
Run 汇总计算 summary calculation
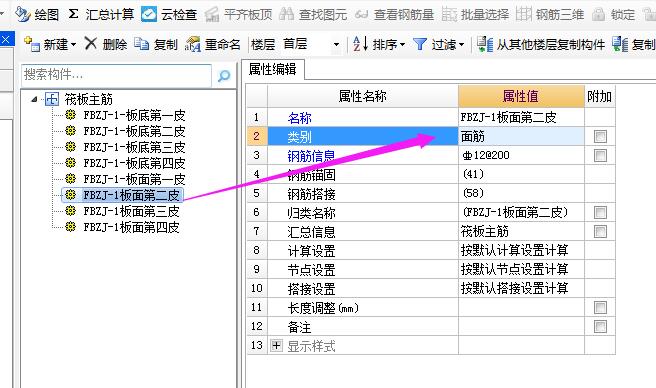(101, 15)
